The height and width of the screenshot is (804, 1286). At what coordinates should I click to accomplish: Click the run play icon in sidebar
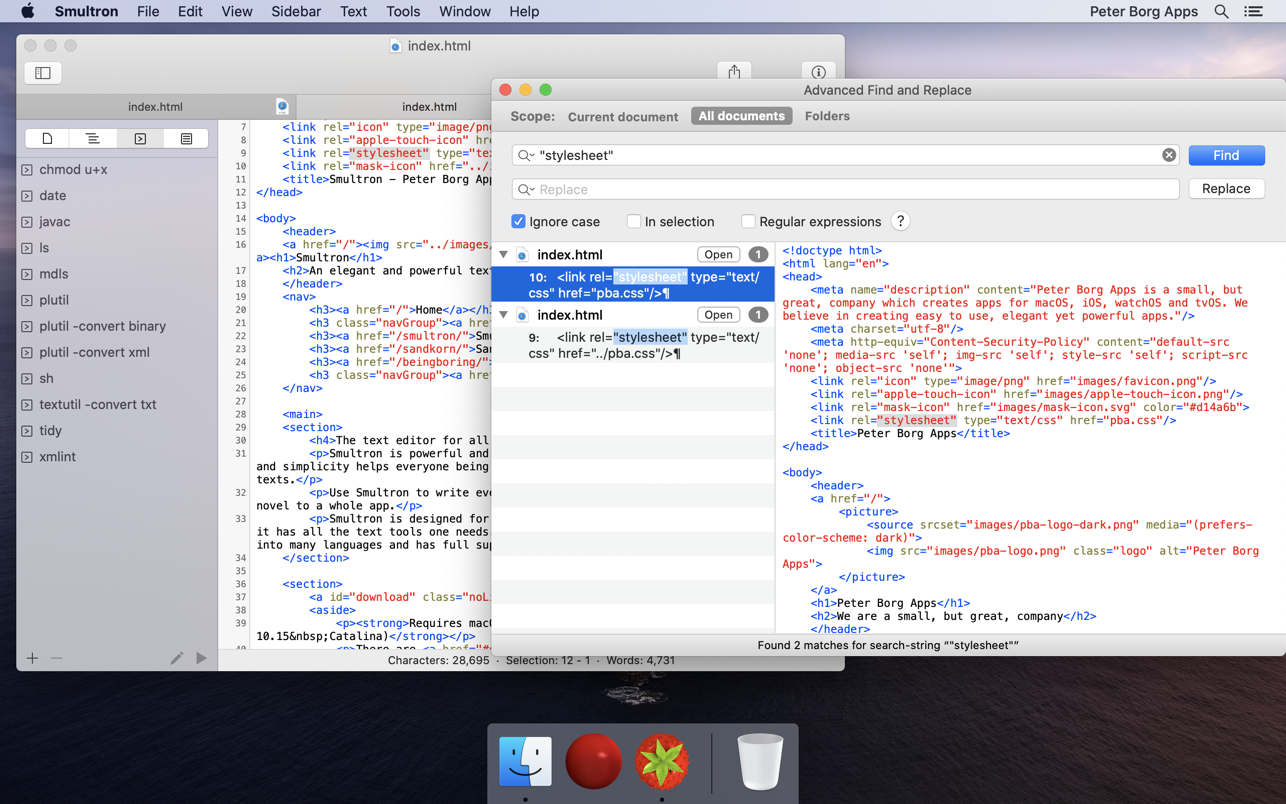click(201, 658)
